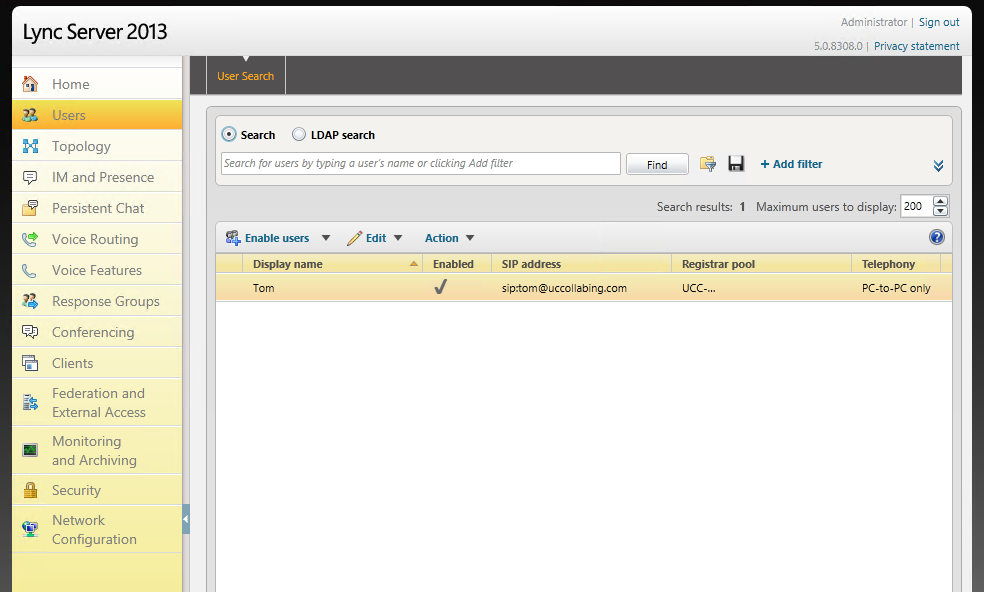Open help with blue question mark icon
This screenshot has height=602, width=984.
[936, 237]
